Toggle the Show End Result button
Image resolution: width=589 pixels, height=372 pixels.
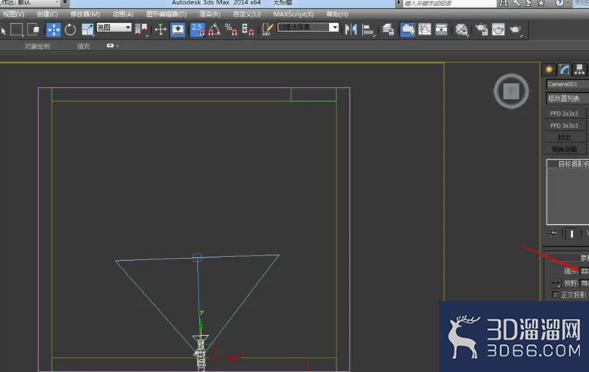(571, 234)
